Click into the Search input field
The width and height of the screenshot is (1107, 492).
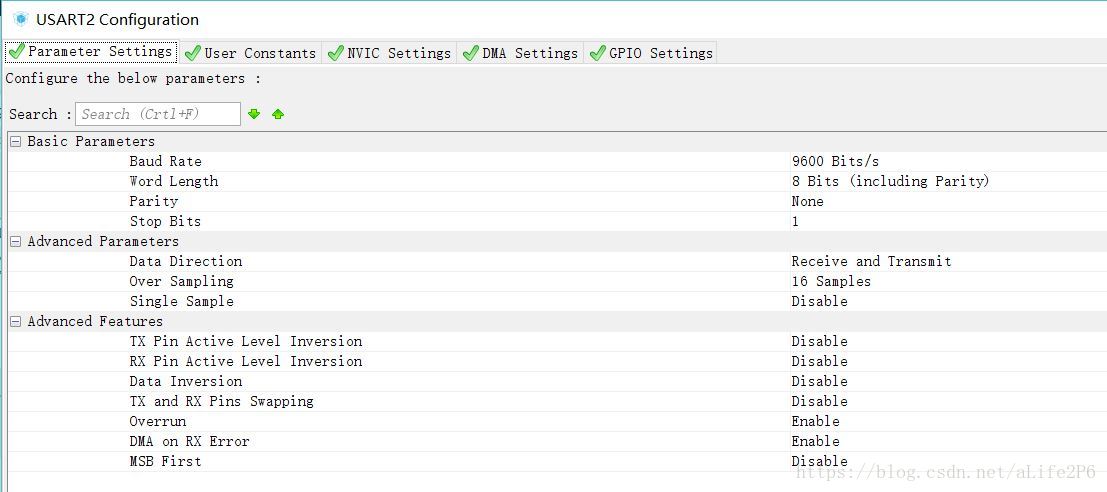[158, 114]
